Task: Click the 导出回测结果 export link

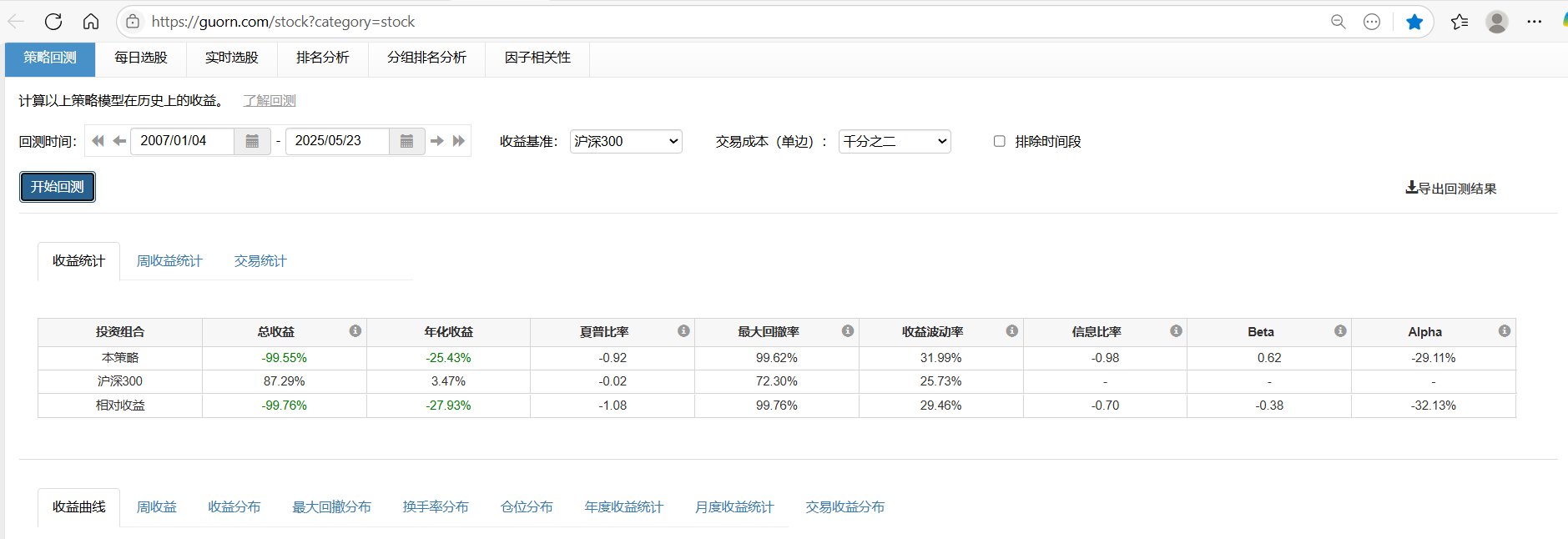Action: point(1451,189)
